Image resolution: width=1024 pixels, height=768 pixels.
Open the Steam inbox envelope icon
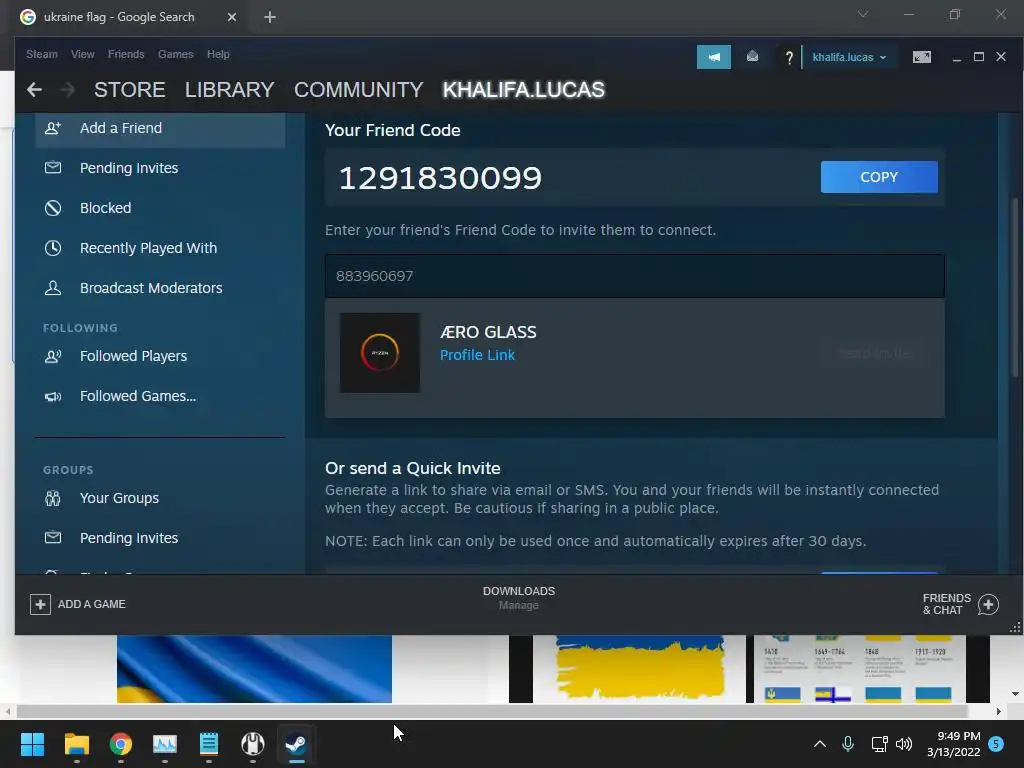pyautogui.click(x=752, y=57)
